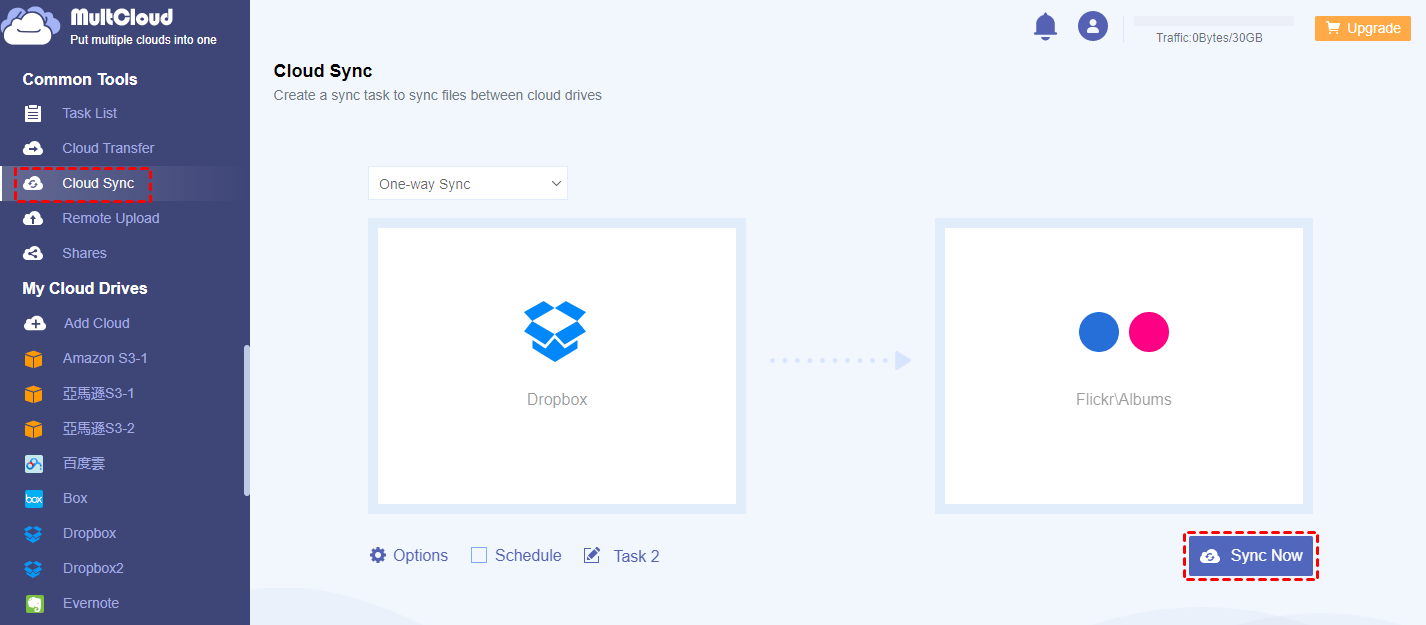Click the Flickr\Albums destination label
This screenshot has width=1426, height=625.
(1123, 399)
